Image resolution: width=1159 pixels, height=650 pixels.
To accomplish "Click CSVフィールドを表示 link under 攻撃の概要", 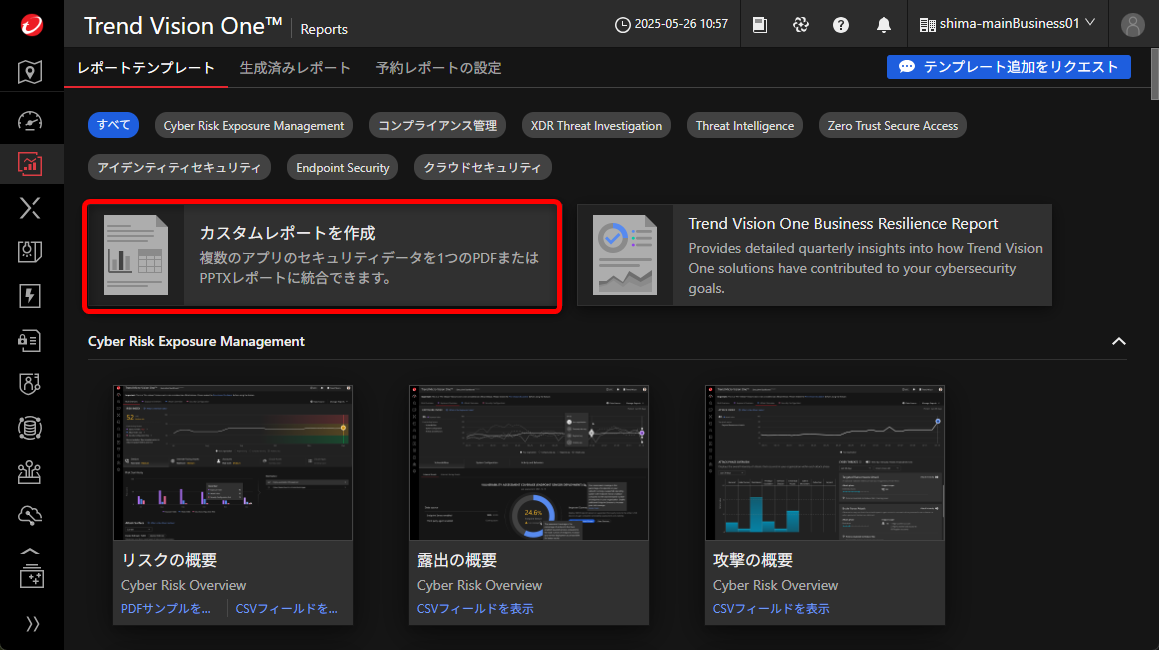I will 771,609.
